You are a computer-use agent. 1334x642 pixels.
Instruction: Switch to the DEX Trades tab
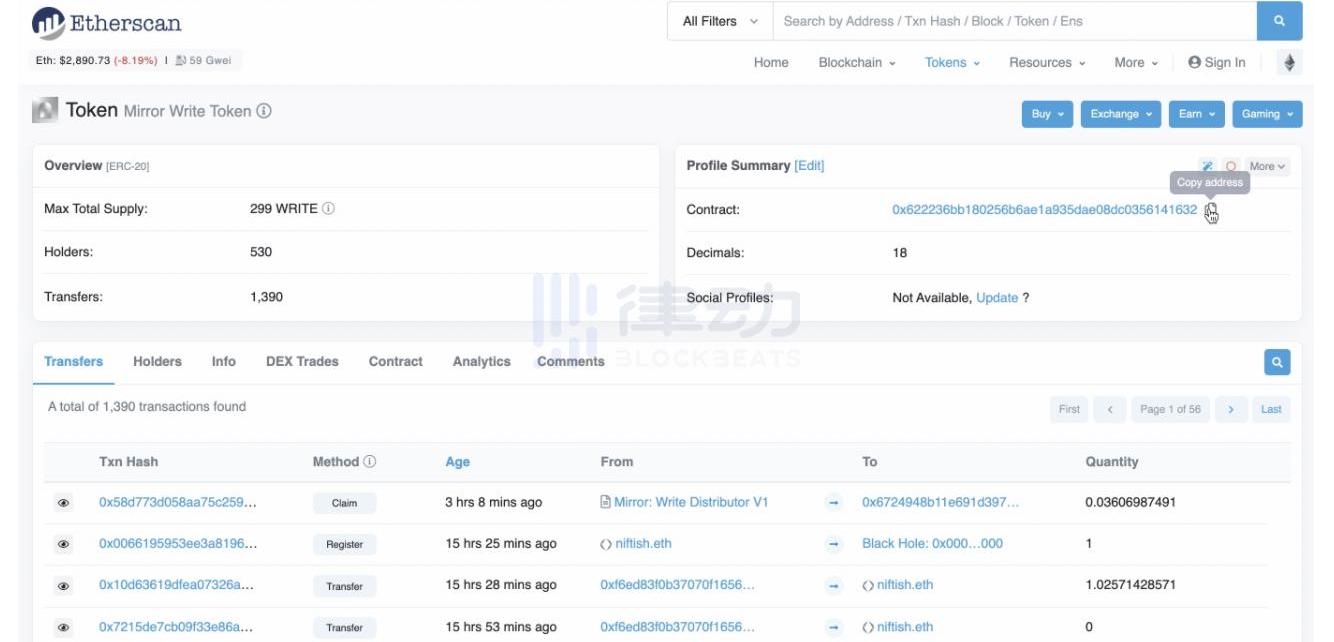point(302,361)
